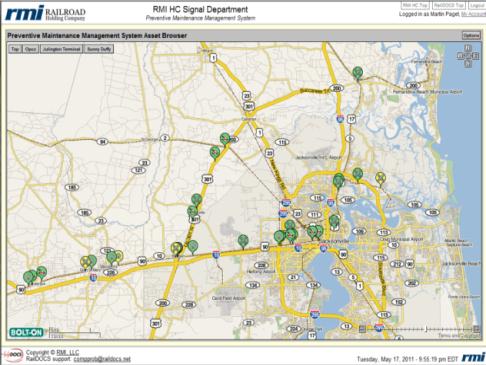Select green marker just east of 301 crossing
486x365 pixels.
193,247
